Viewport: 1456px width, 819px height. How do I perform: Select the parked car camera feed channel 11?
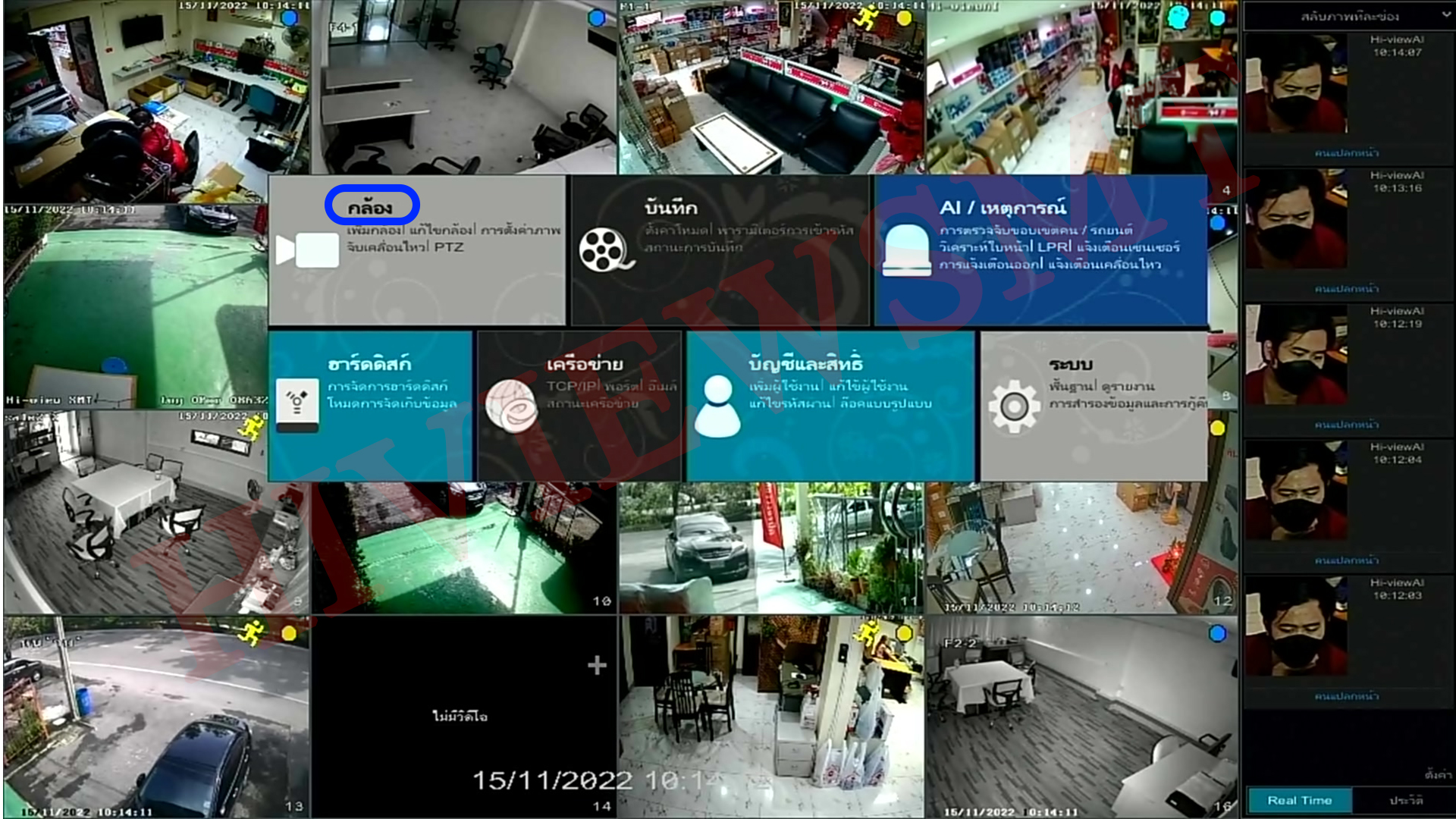pyautogui.click(x=770, y=548)
